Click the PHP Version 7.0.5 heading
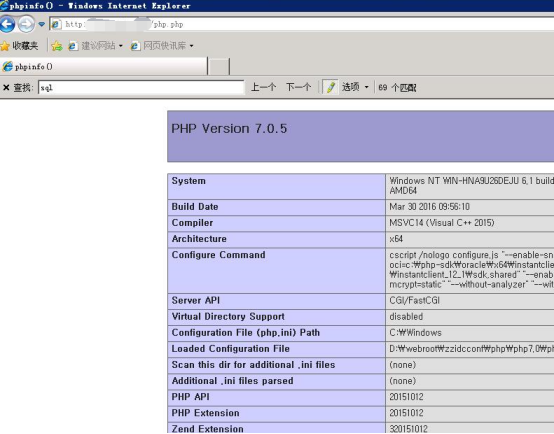554x434 pixels. point(229,129)
